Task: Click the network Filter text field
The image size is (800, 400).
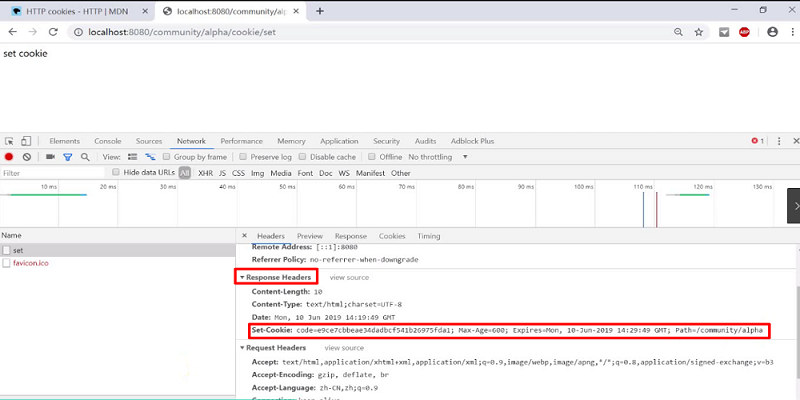Action: pyautogui.click(x=53, y=173)
